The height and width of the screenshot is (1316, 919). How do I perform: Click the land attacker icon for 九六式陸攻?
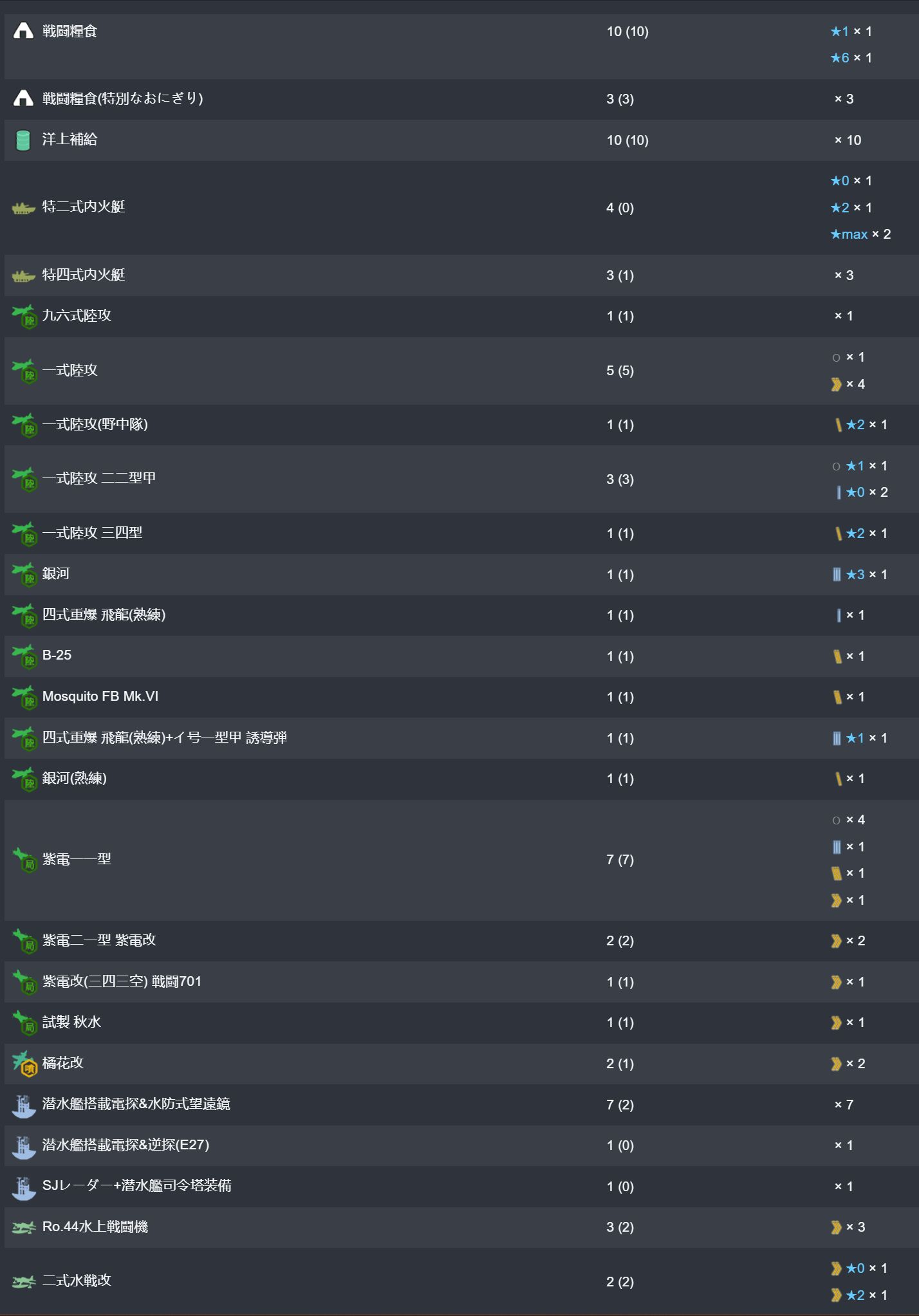tap(24, 317)
